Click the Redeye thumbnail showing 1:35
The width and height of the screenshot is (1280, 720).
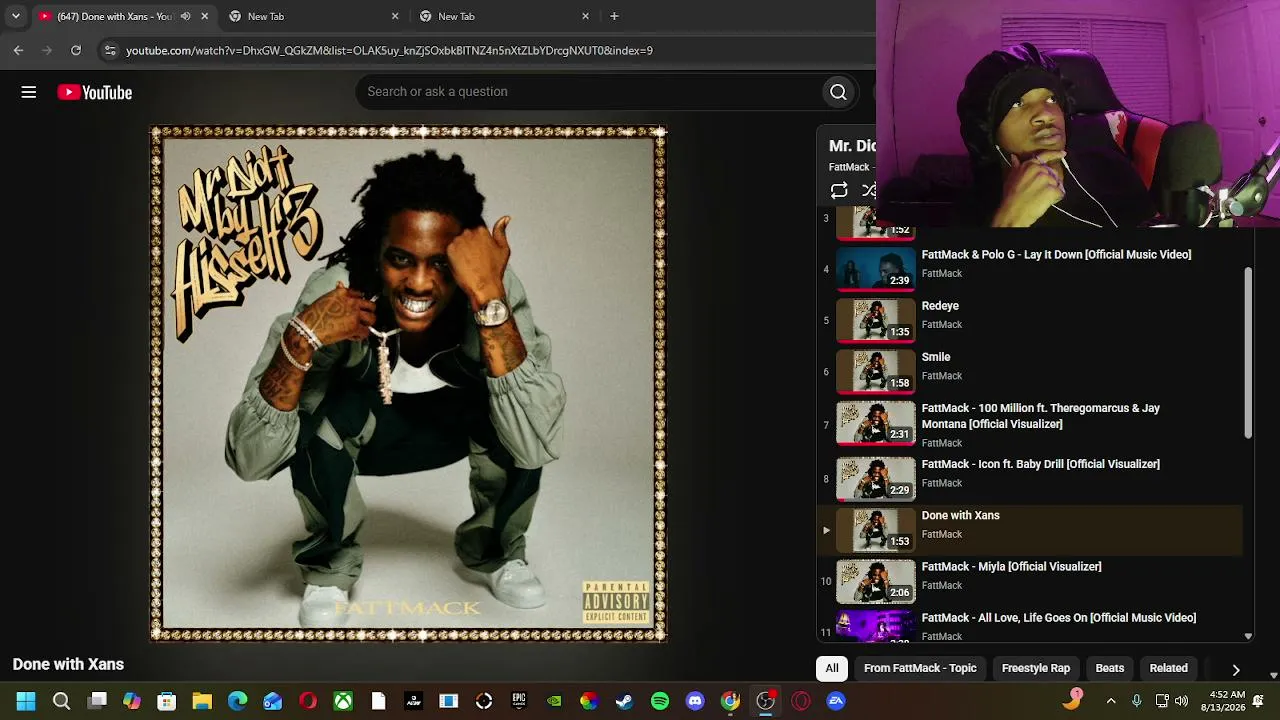tap(876, 320)
